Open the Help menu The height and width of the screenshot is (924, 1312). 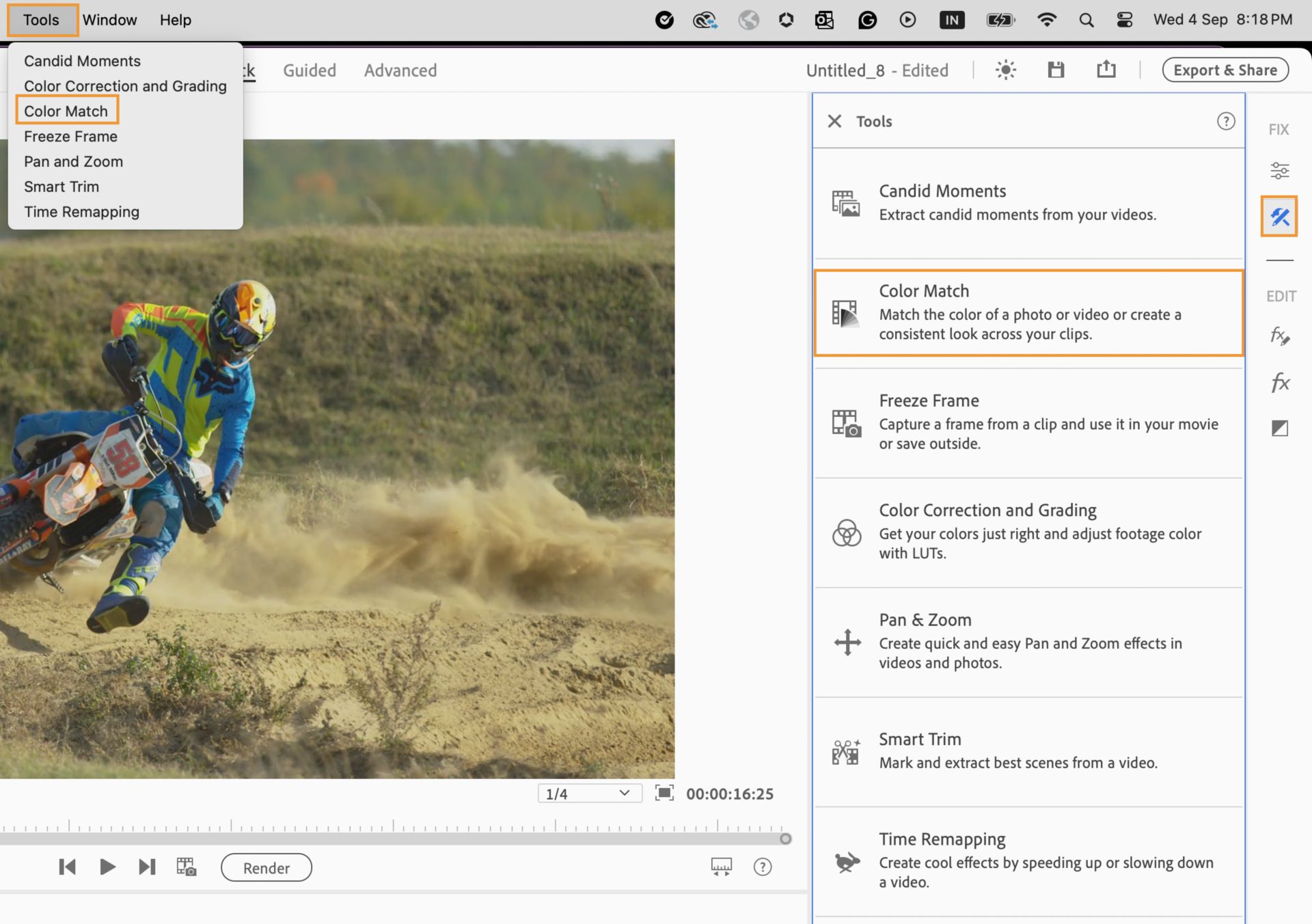(x=176, y=20)
